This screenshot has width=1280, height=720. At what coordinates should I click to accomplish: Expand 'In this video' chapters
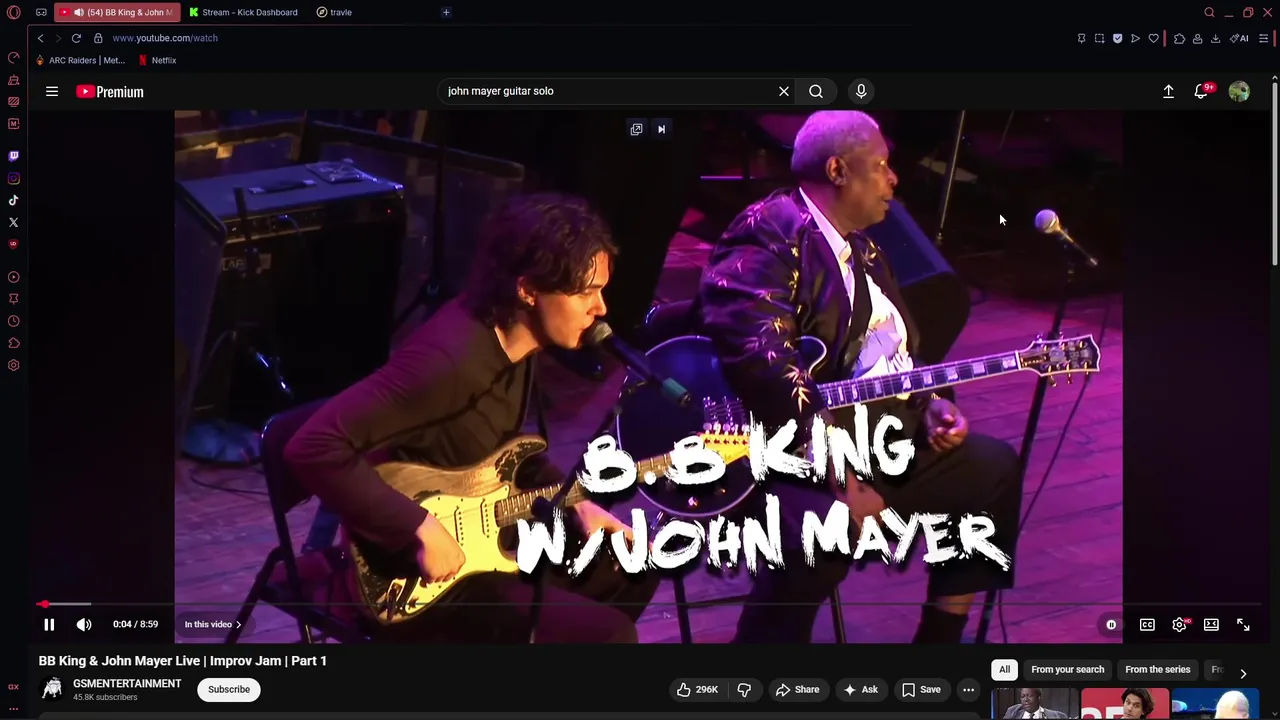click(213, 624)
